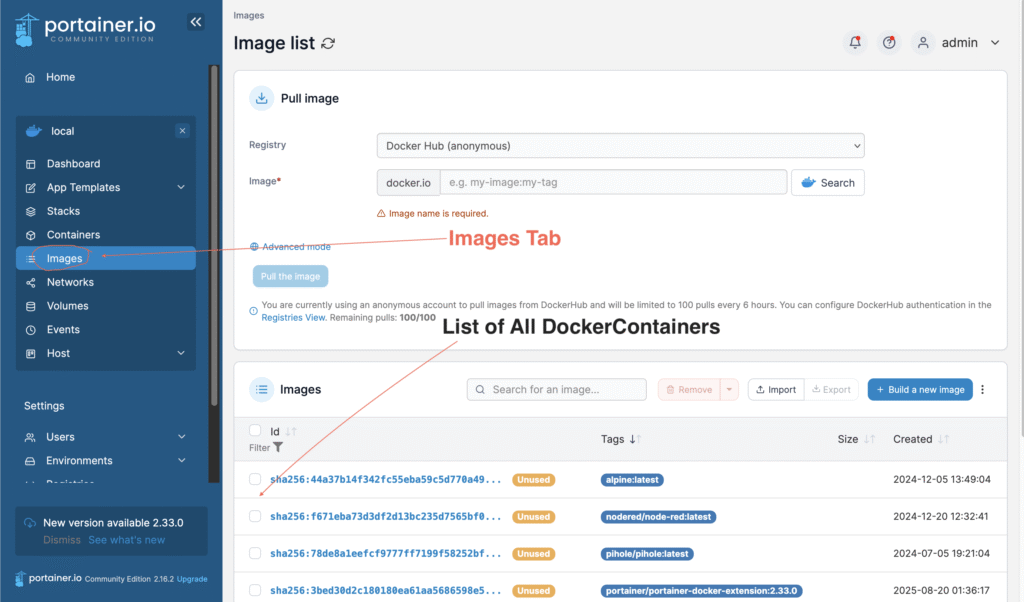Expand the Environments settings submenu
1024x602 pixels.
[x=182, y=460]
